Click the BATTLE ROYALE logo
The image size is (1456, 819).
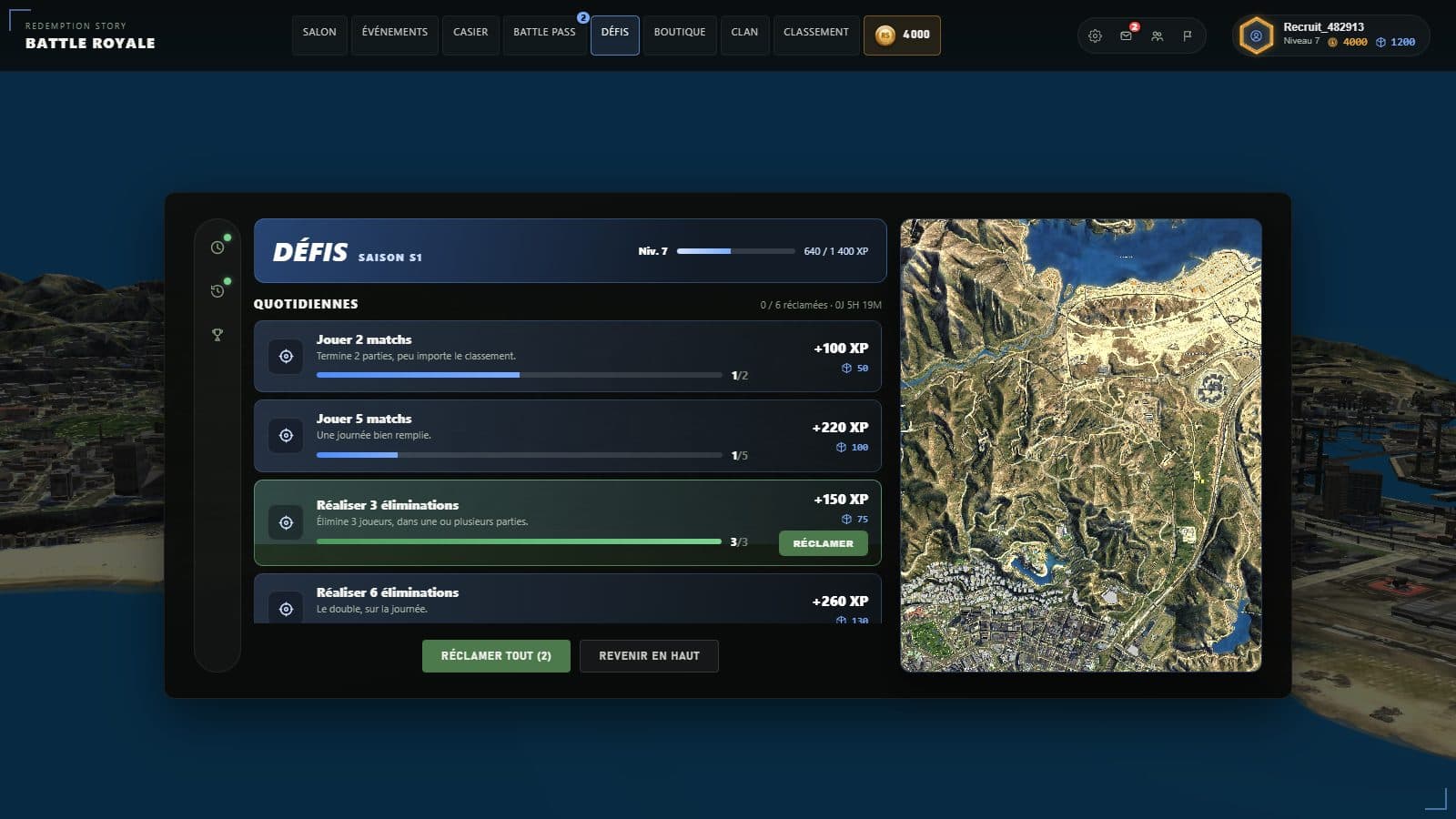point(90,43)
